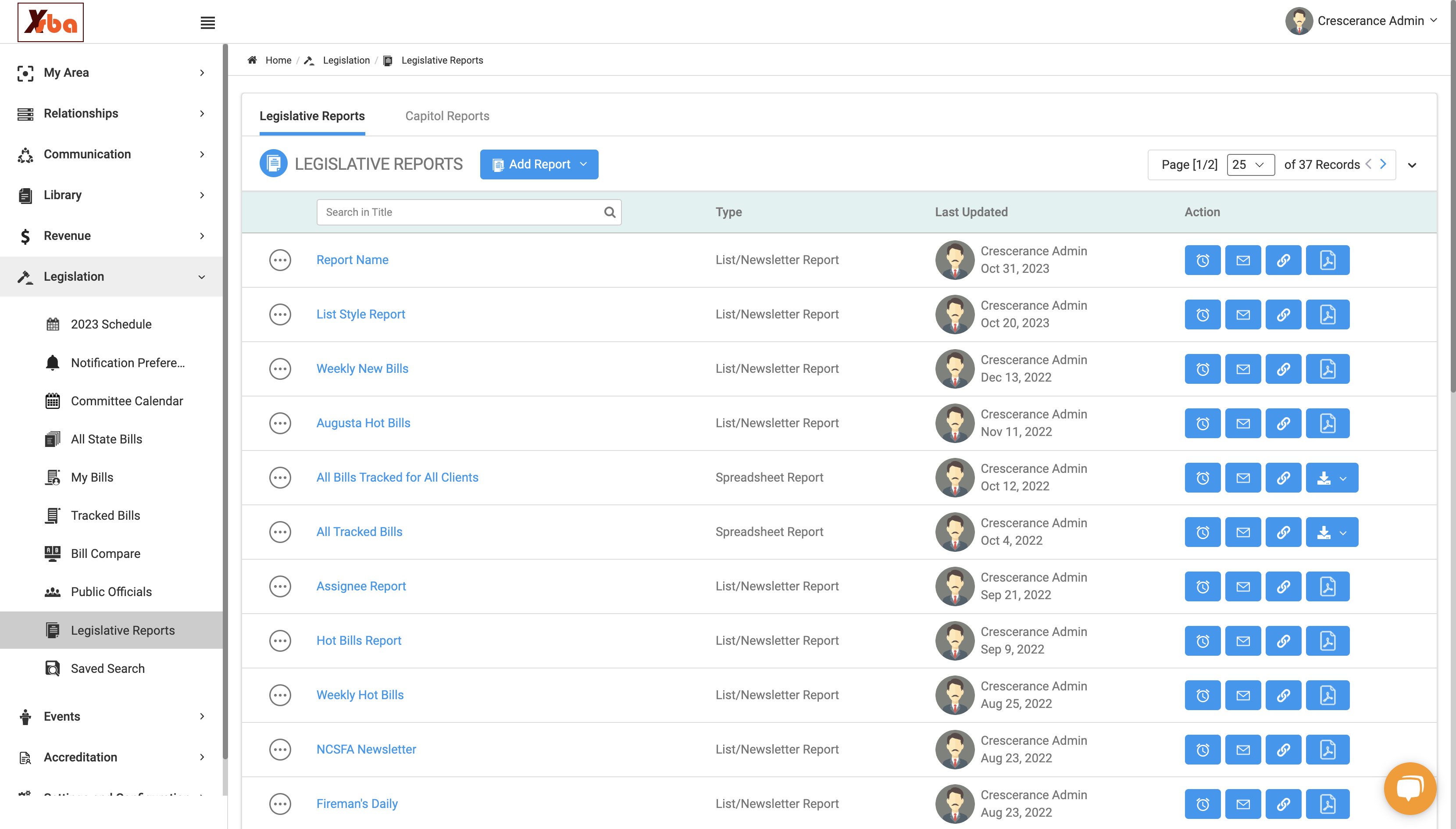Copy link for Weekly New Bills report
The image size is (1456, 829).
click(x=1283, y=369)
